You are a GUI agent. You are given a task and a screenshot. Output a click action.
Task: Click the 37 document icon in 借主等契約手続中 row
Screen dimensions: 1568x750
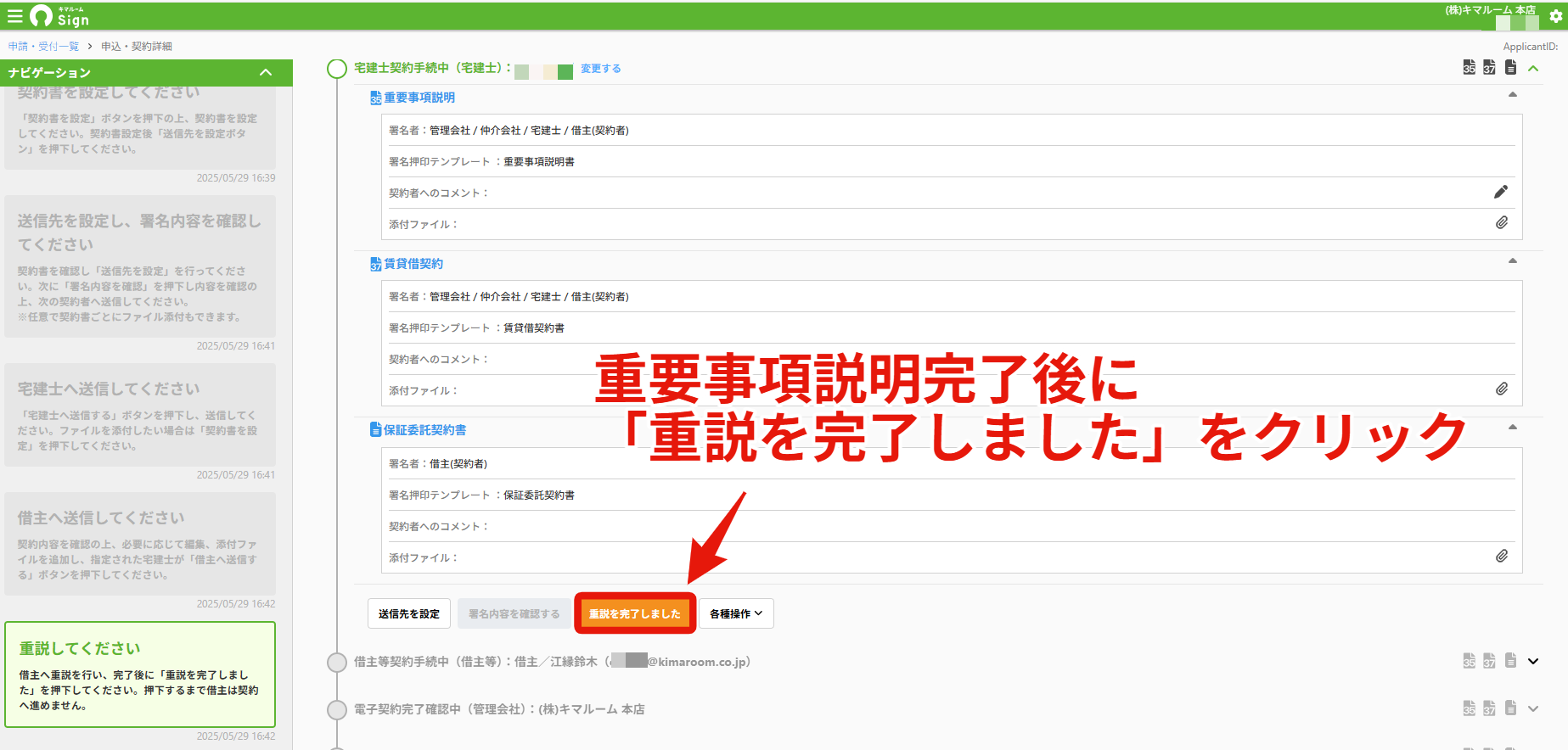(x=1490, y=661)
